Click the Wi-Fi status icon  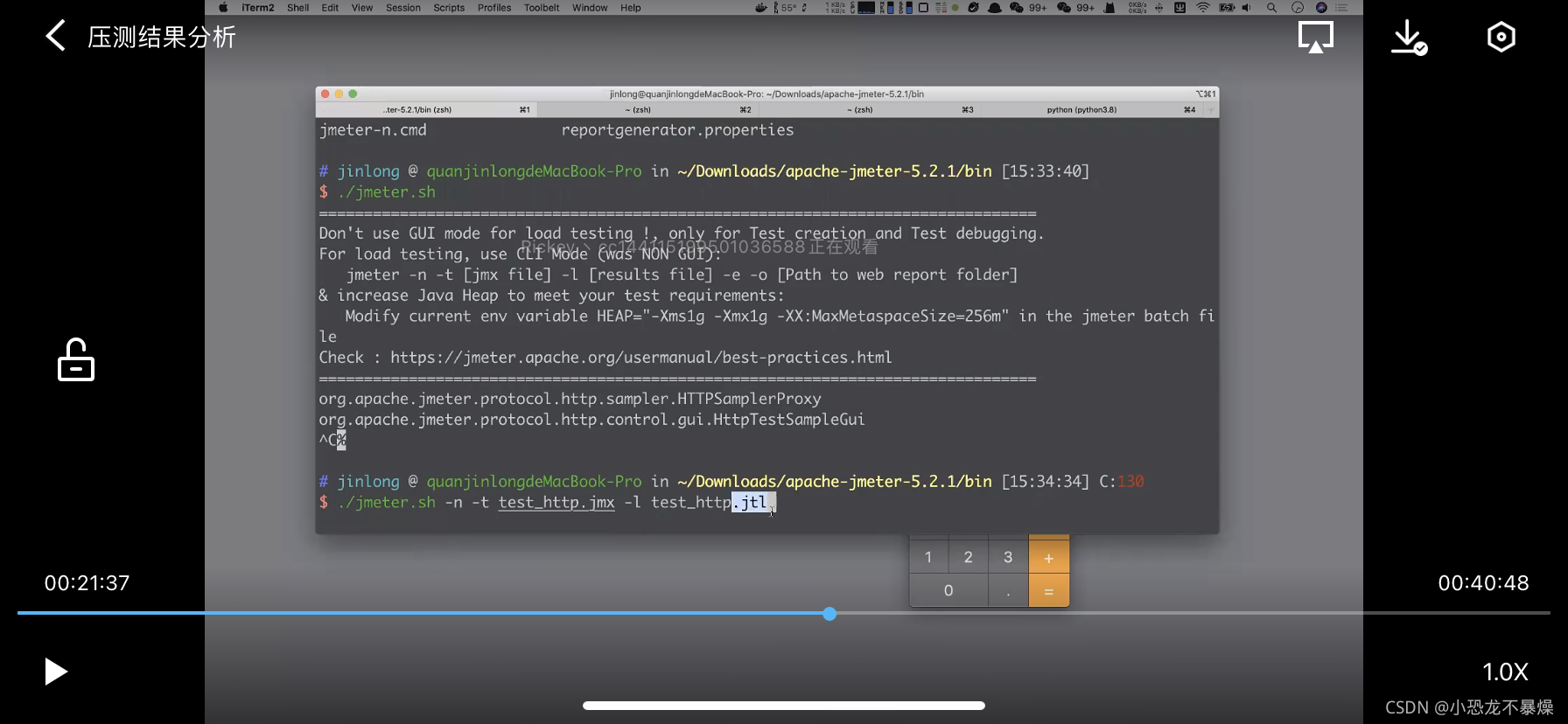(1203, 8)
